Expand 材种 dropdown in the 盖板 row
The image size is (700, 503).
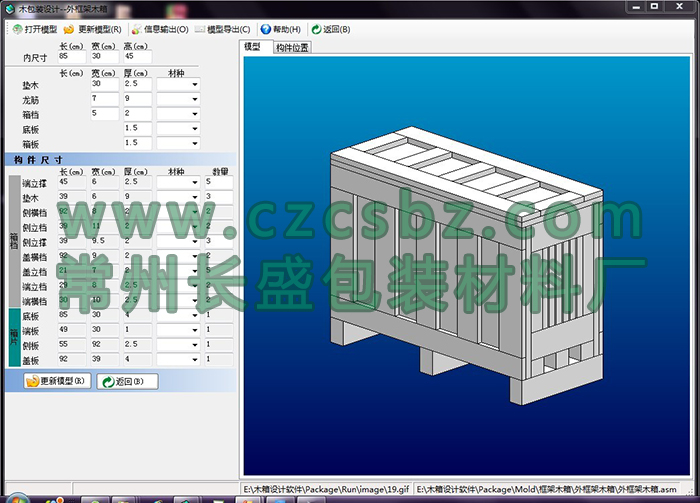click(195, 359)
